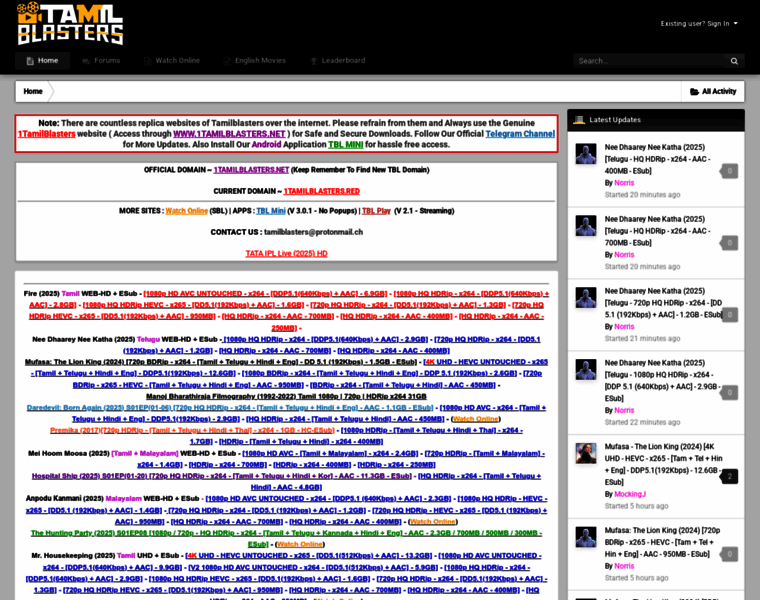Open Manoj Bharathiraja Filmography link

(286, 396)
